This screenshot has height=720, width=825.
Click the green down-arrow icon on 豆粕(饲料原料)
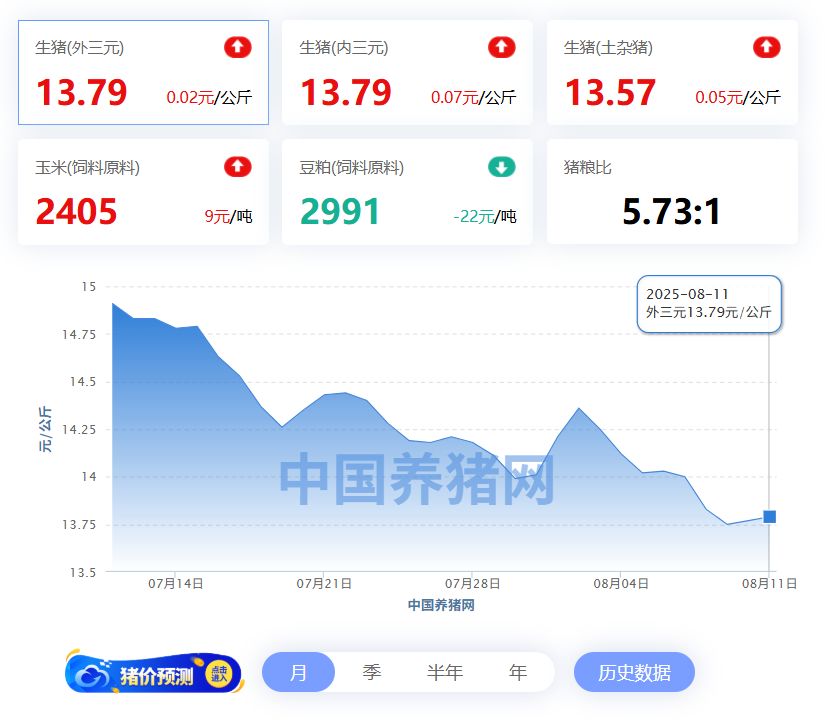(x=501, y=167)
